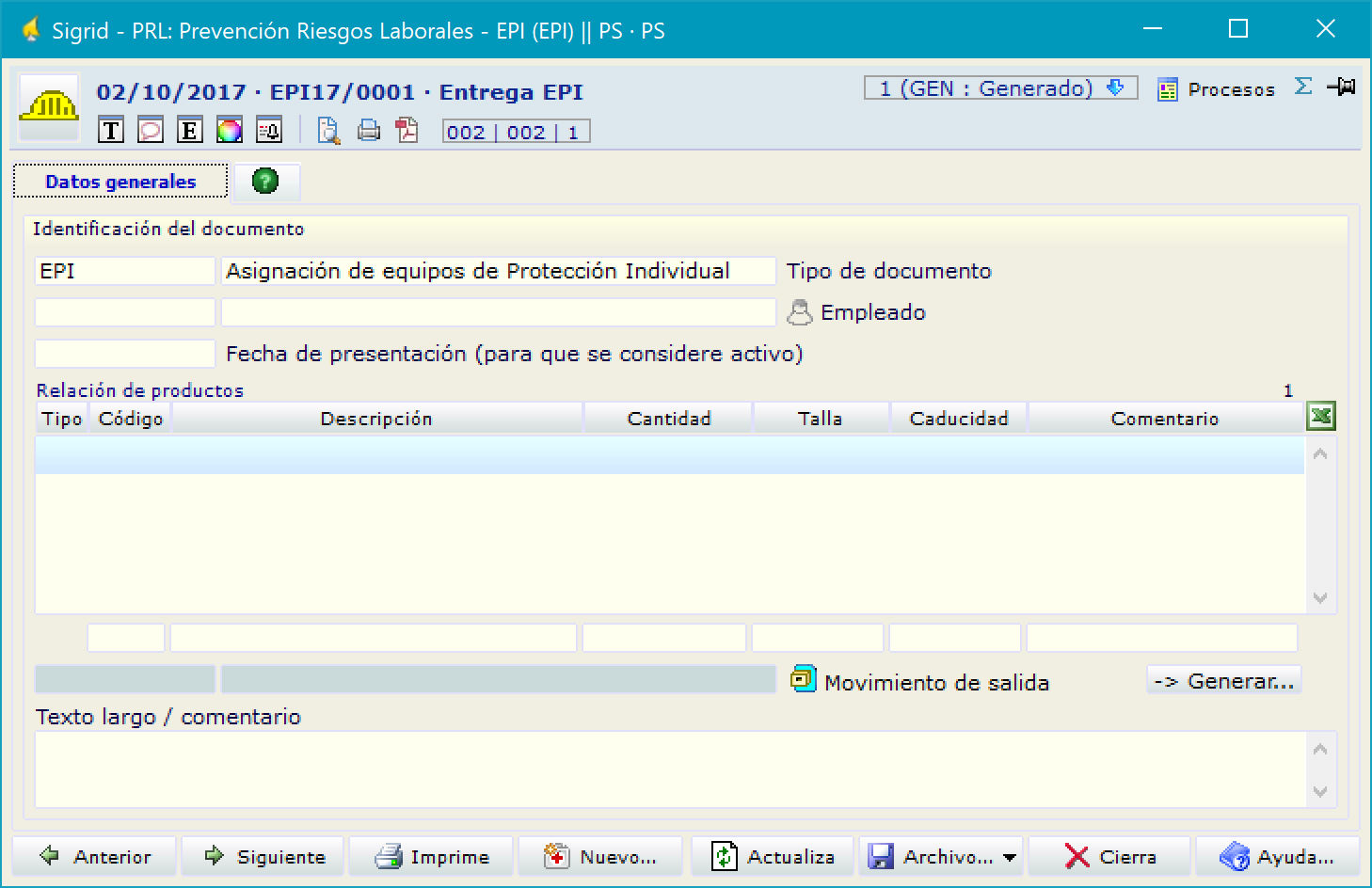Image resolution: width=1372 pixels, height=888 pixels.
Task: Click the Caducidad entry field below the grid
Action: [955, 638]
